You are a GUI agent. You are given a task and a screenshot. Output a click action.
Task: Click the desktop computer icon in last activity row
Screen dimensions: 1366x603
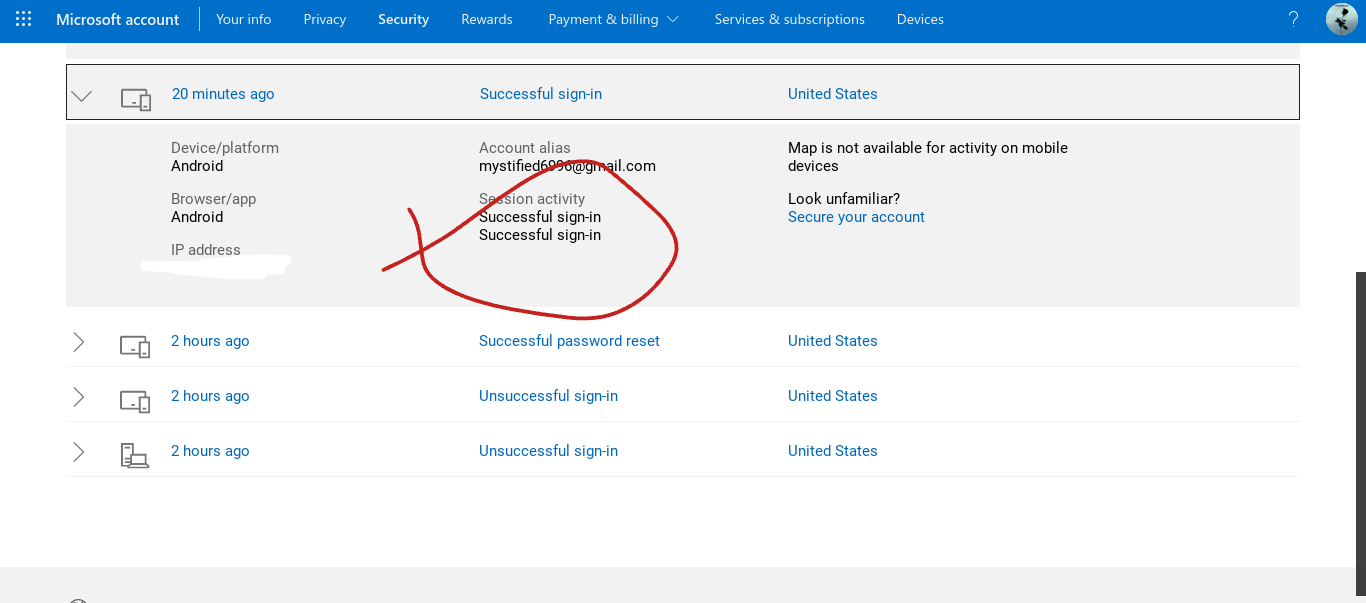135,456
